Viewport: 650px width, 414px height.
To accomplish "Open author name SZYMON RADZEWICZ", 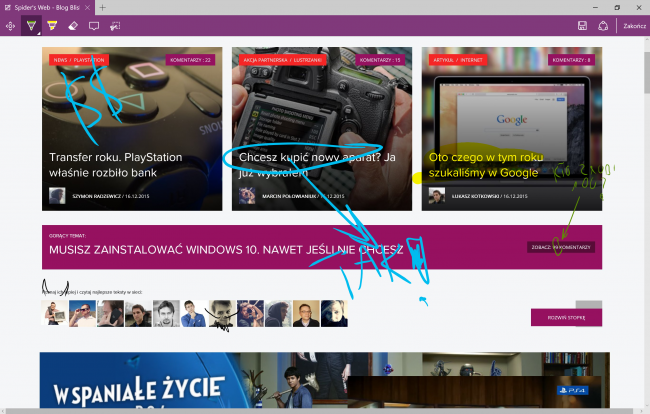I will (x=97, y=196).
